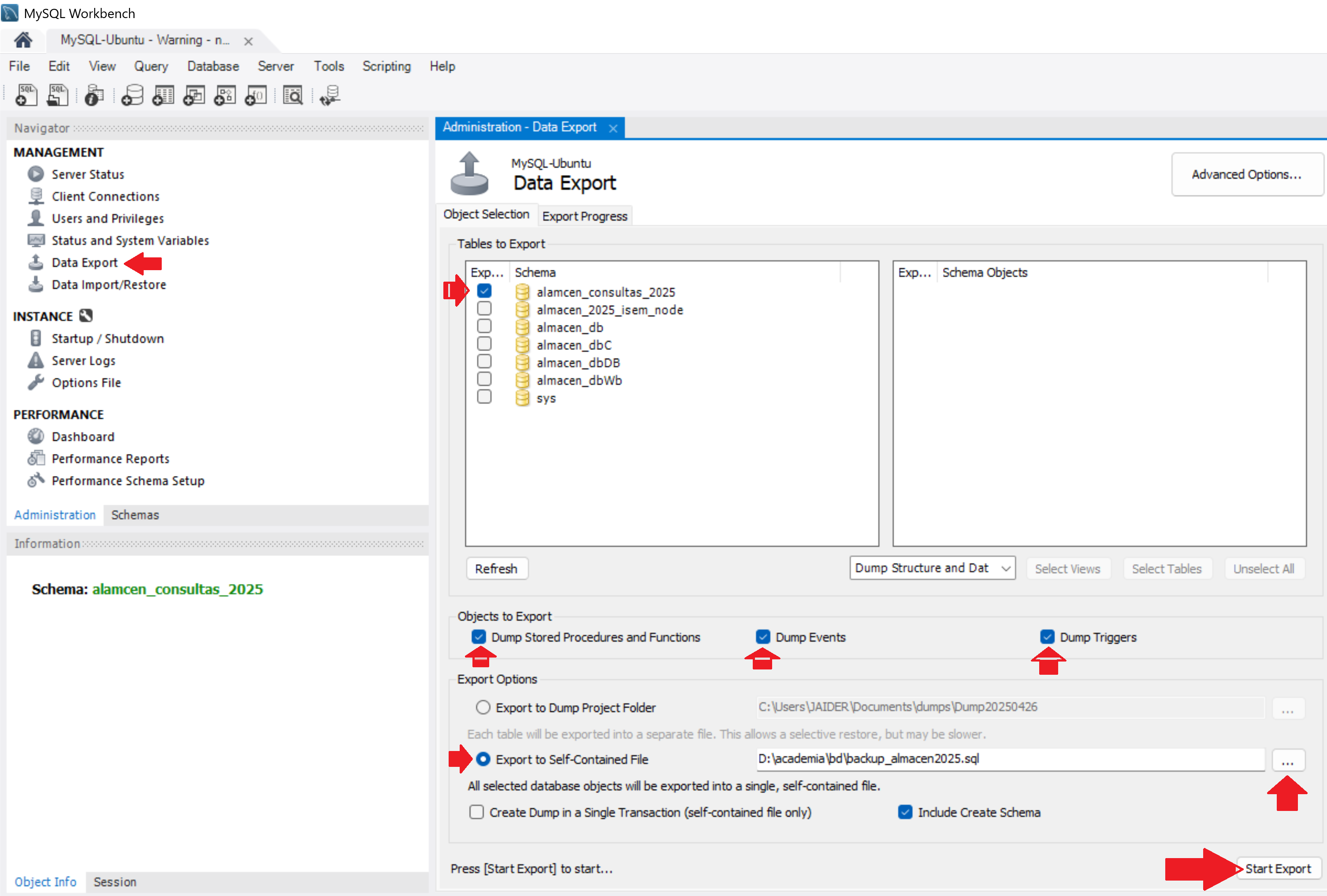
Task: Check the almacen_dbDB schema checkbox
Action: [x=484, y=362]
